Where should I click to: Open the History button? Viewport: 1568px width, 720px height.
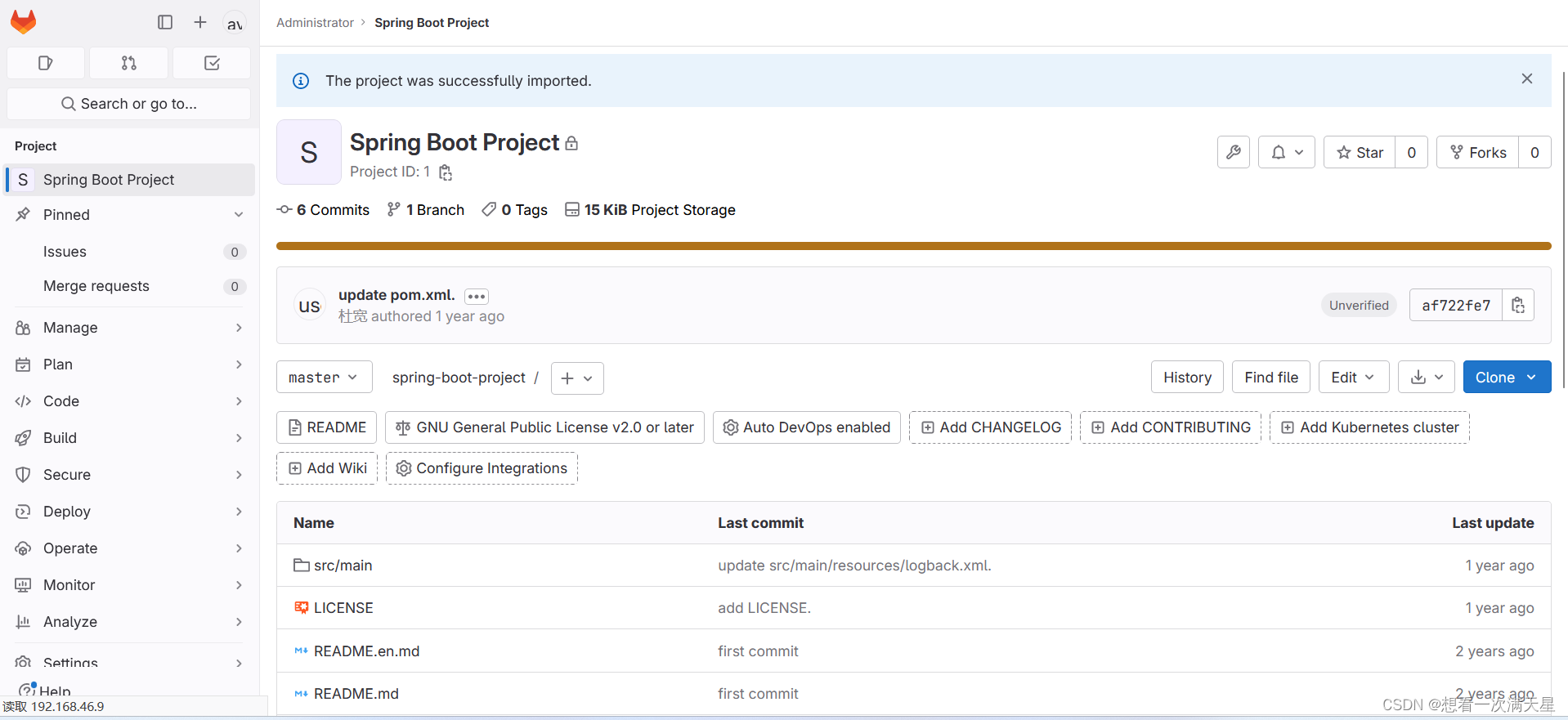[x=1188, y=377]
